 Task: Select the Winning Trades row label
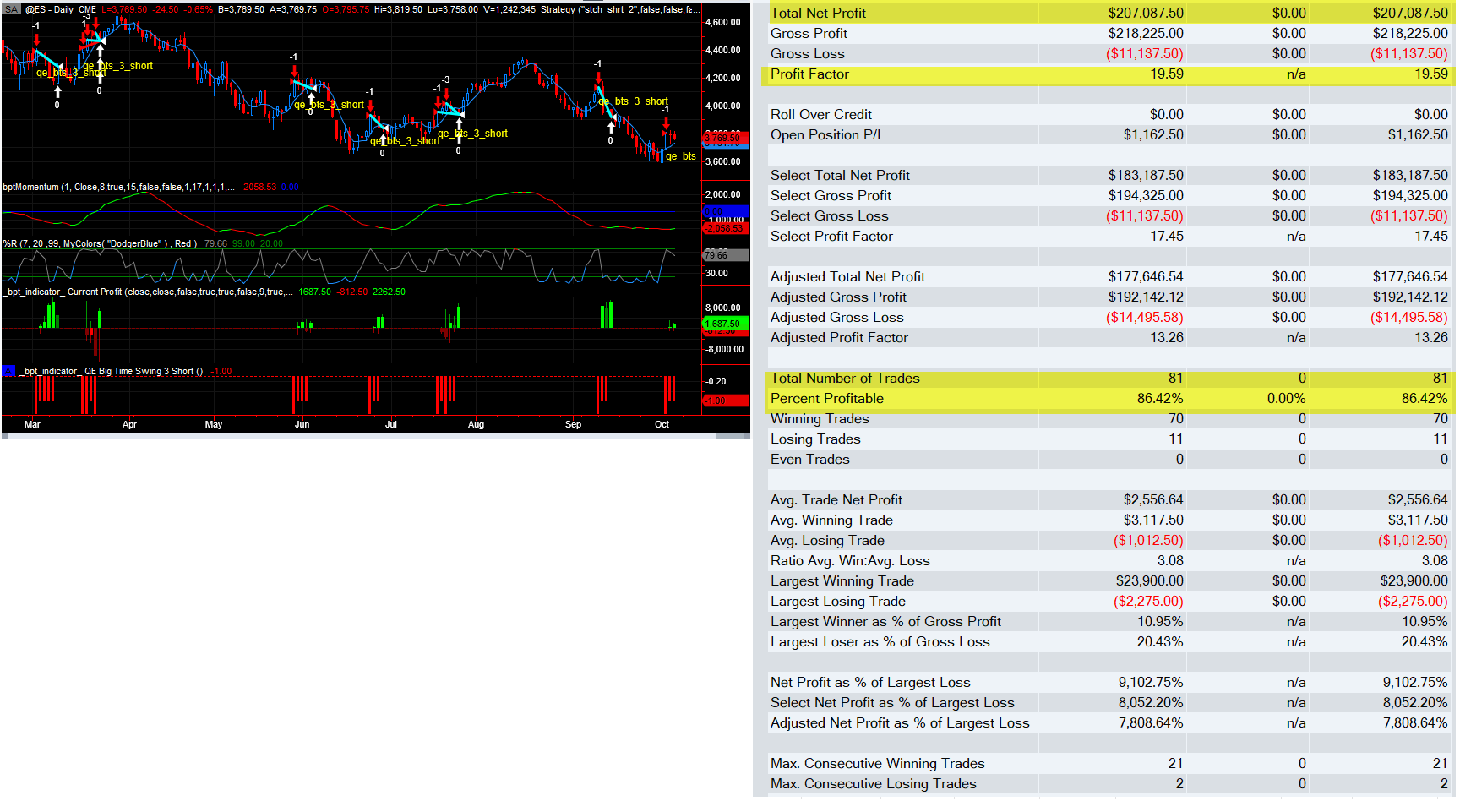click(x=820, y=418)
